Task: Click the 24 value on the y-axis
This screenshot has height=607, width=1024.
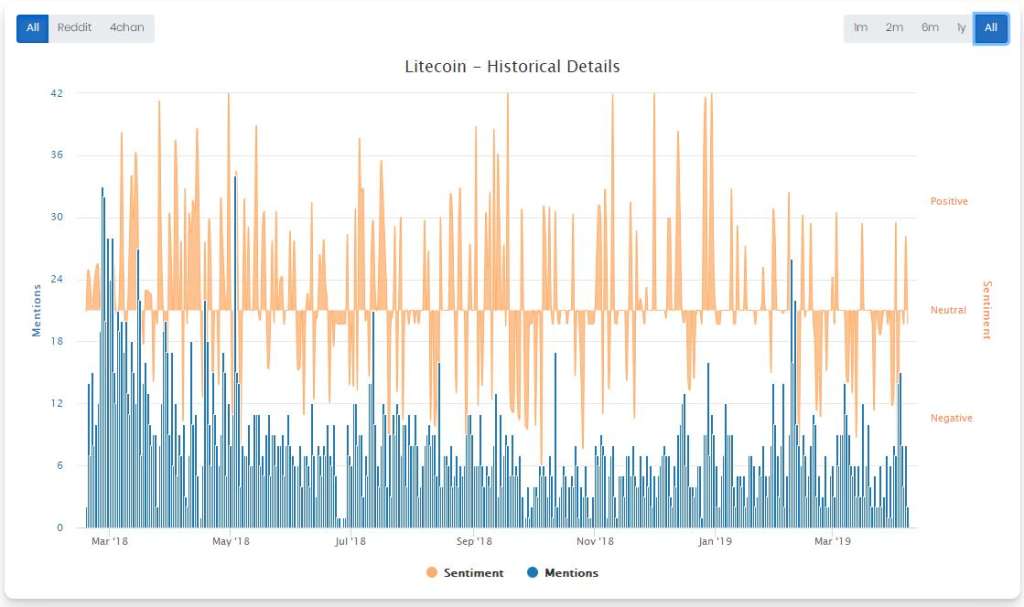Action: point(57,279)
